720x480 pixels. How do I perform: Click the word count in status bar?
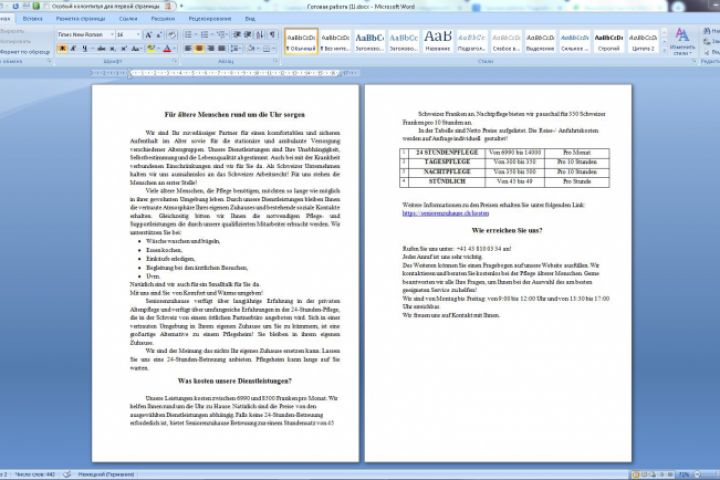(35, 474)
